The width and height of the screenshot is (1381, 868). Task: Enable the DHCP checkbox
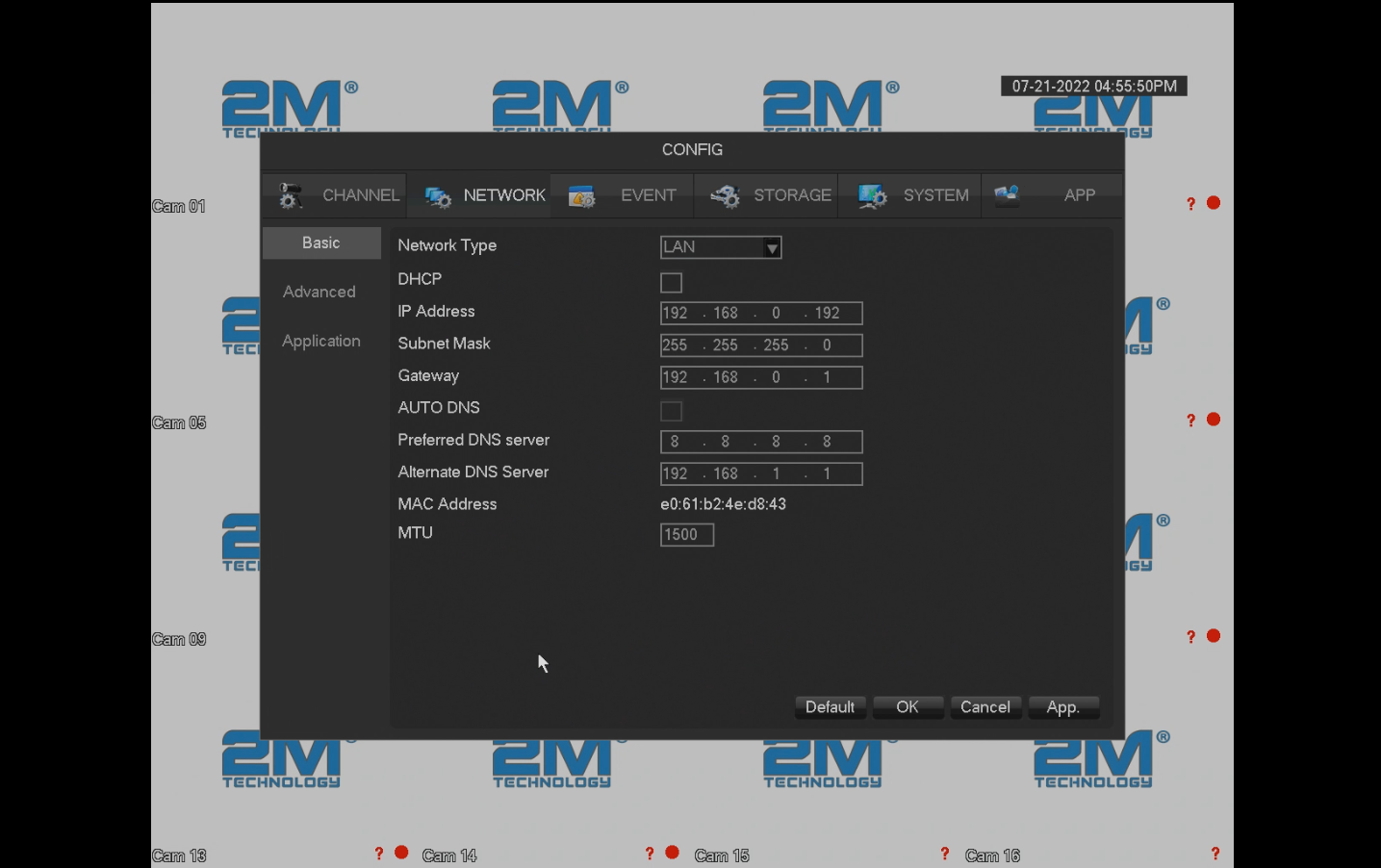point(671,283)
